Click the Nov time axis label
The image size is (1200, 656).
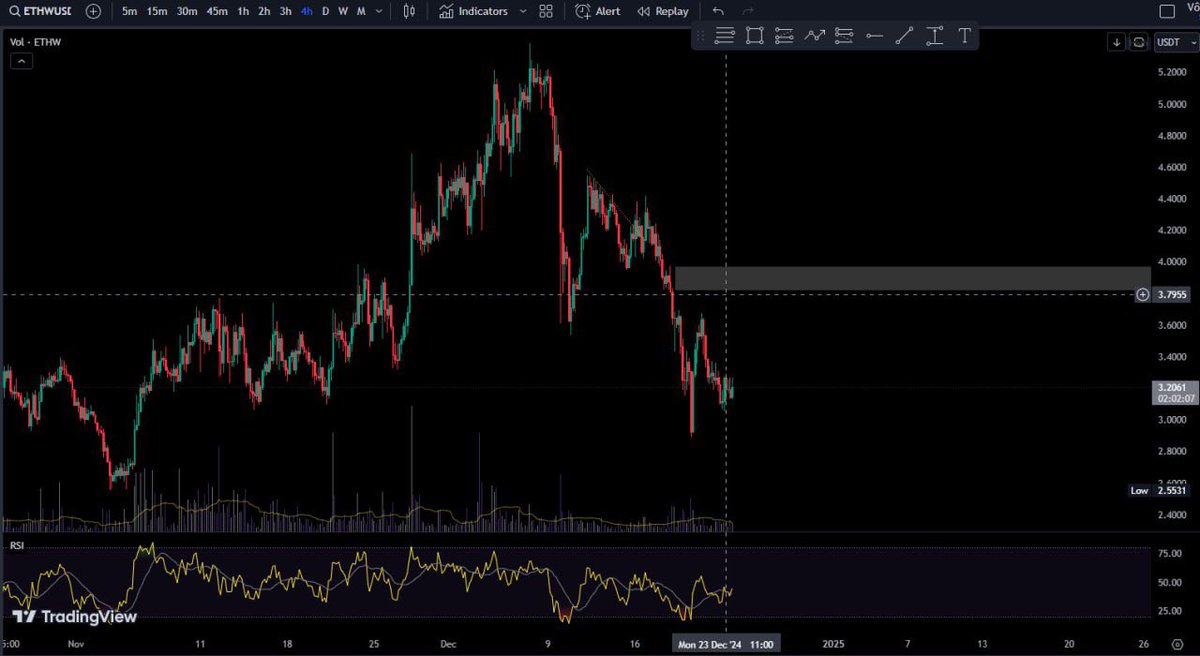77,644
